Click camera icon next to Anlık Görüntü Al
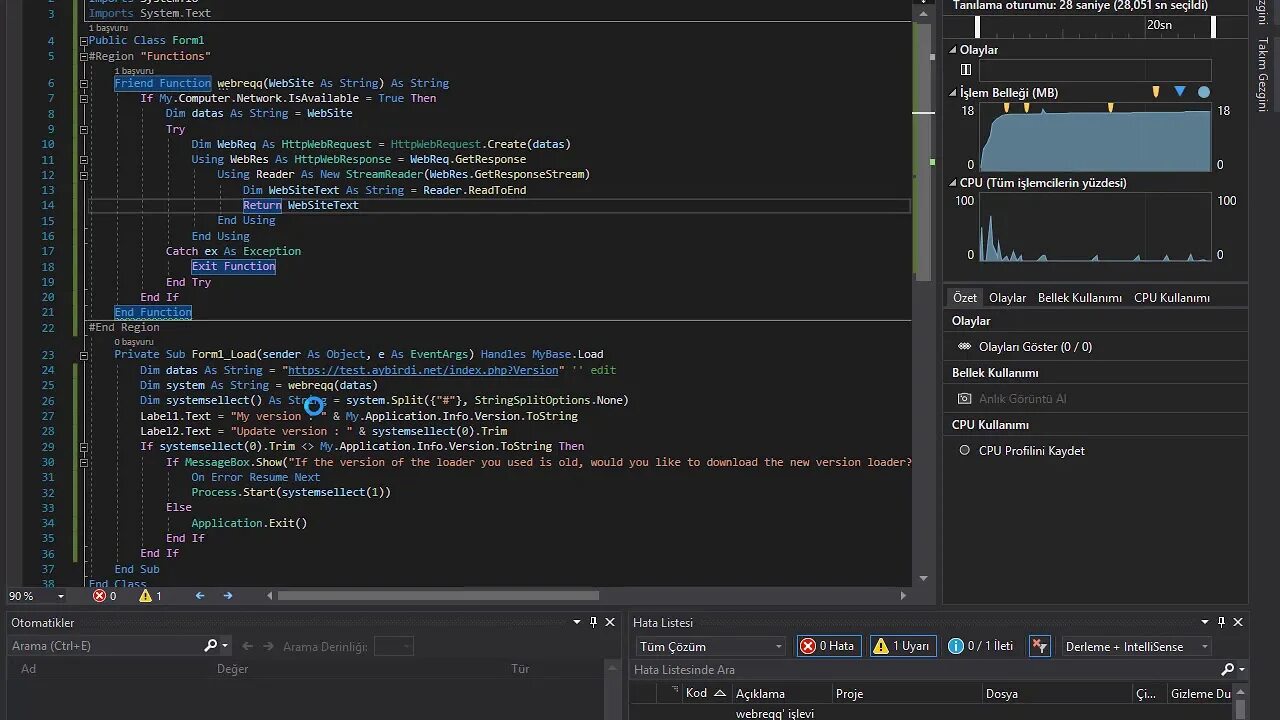Screen dimensions: 1280x720 (964, 398)
